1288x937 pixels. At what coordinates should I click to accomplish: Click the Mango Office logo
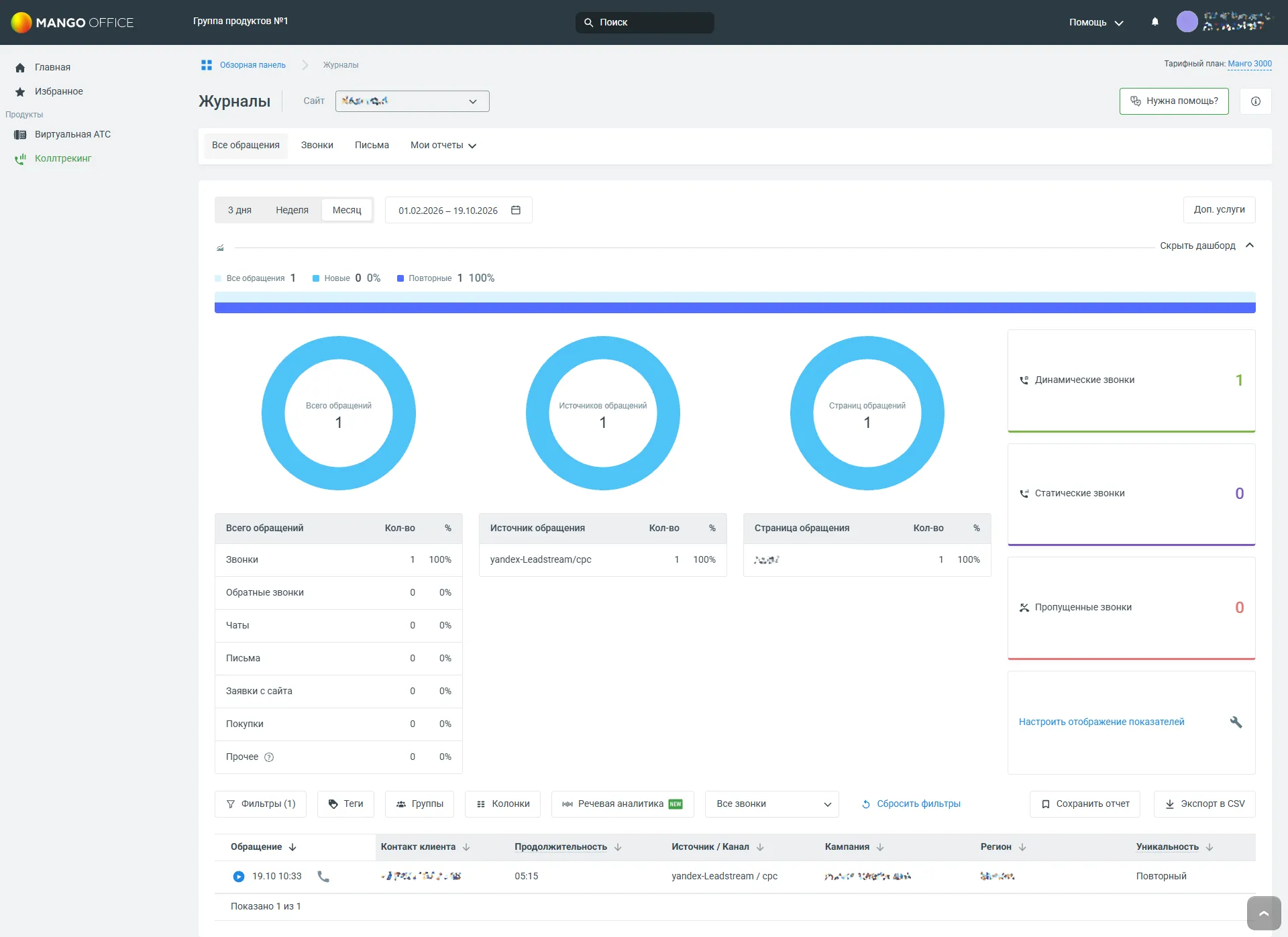(x=72, y=22)
